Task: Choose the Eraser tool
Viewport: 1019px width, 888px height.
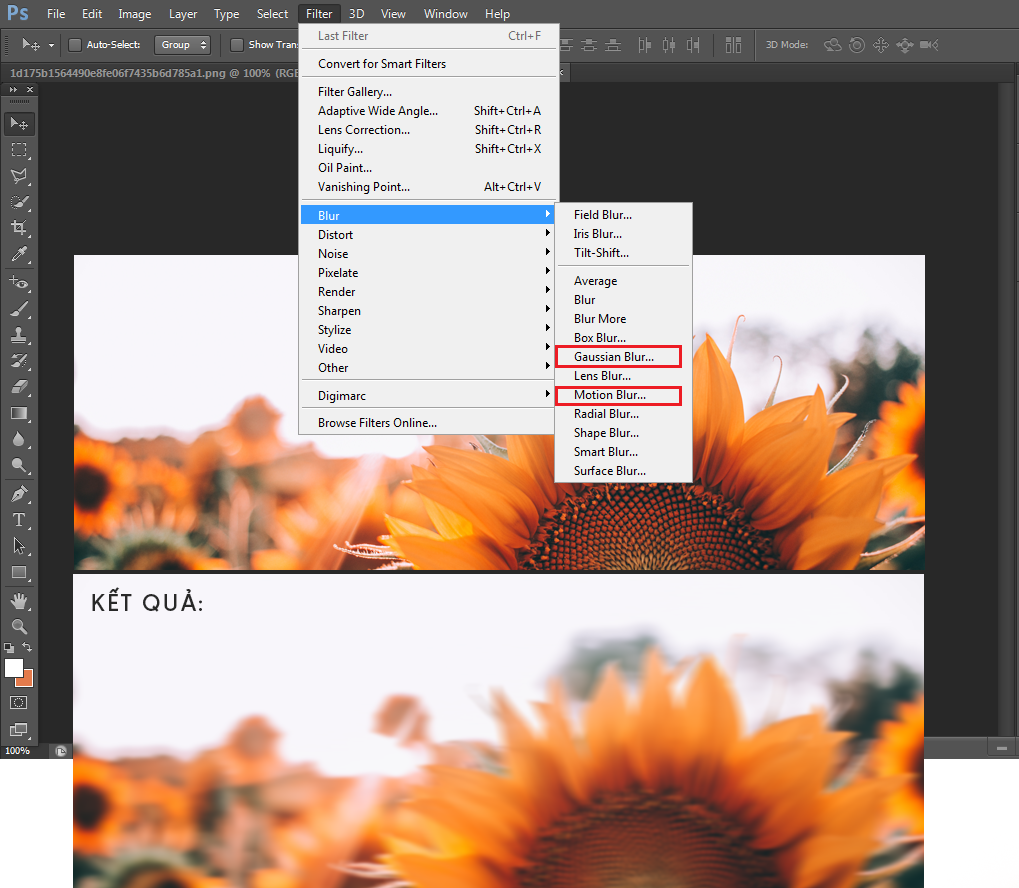Action: 19,387
